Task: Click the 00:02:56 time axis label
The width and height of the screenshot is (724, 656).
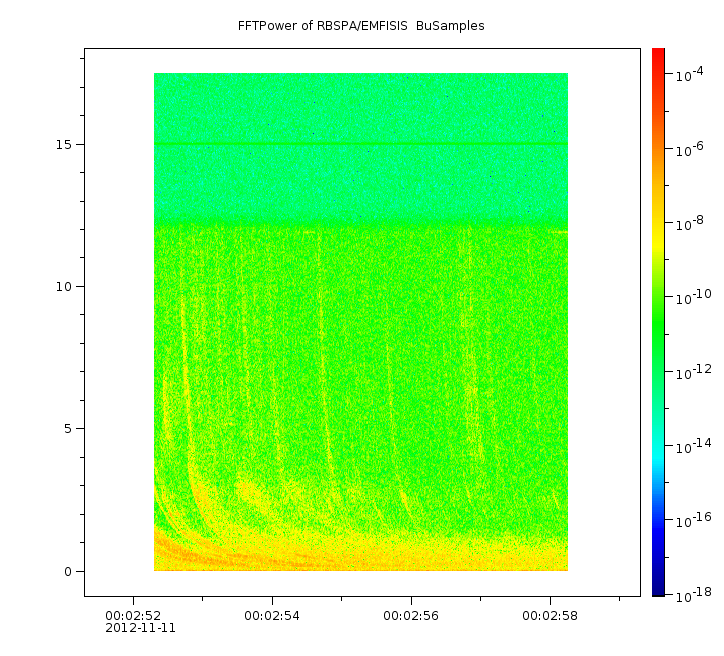Action: pyautogui.click(x=411, y=616)
